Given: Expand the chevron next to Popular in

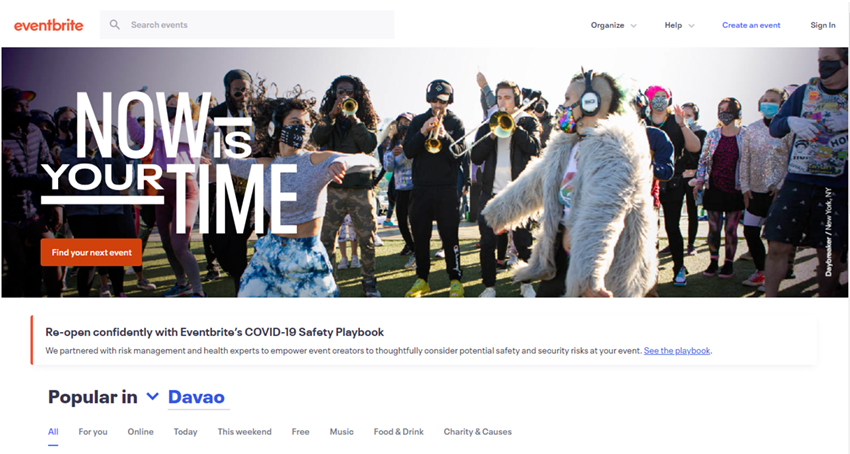Looking at the screenshot, I should tap(153, 397).
